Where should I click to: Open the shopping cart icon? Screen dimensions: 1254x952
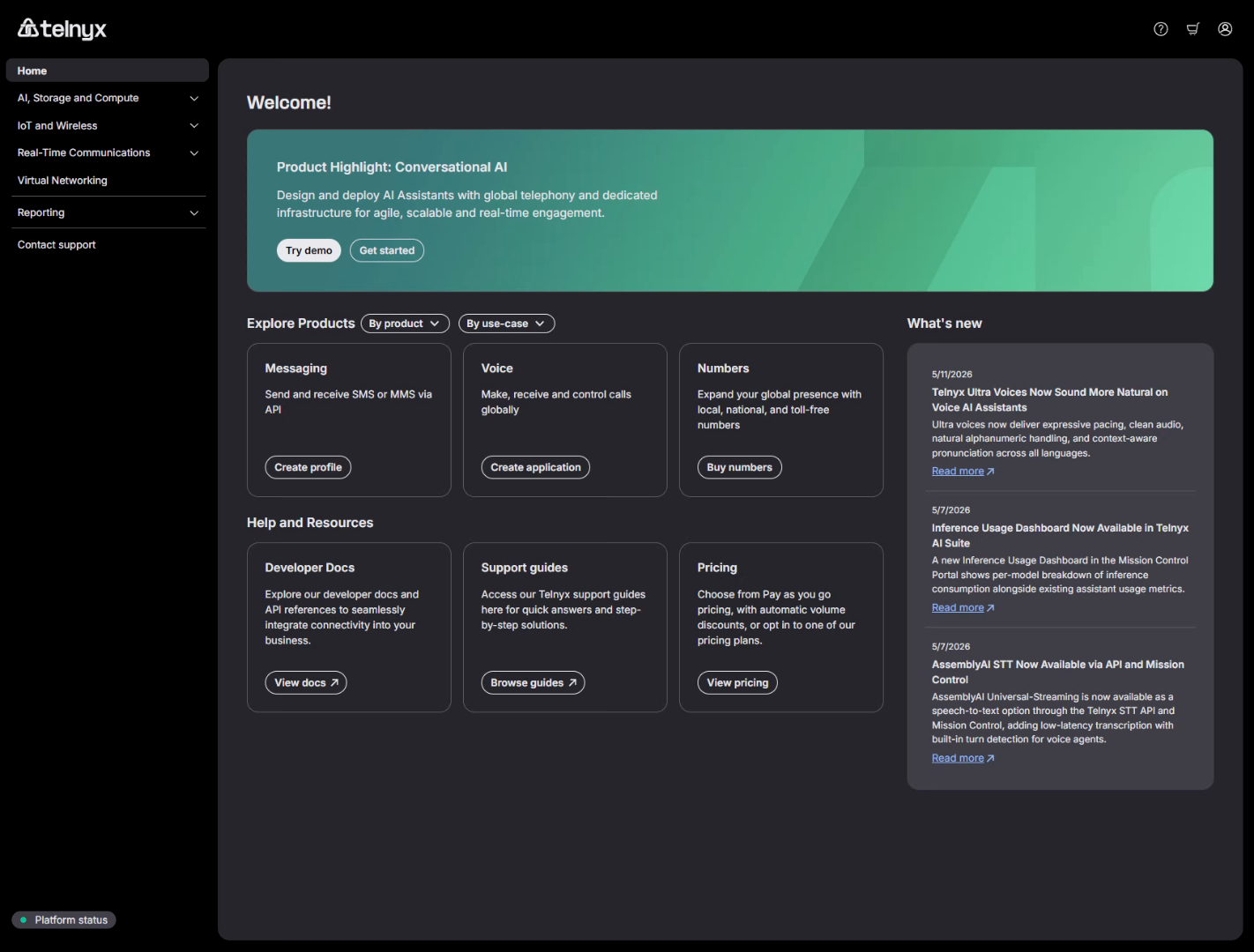[1192, 29]
